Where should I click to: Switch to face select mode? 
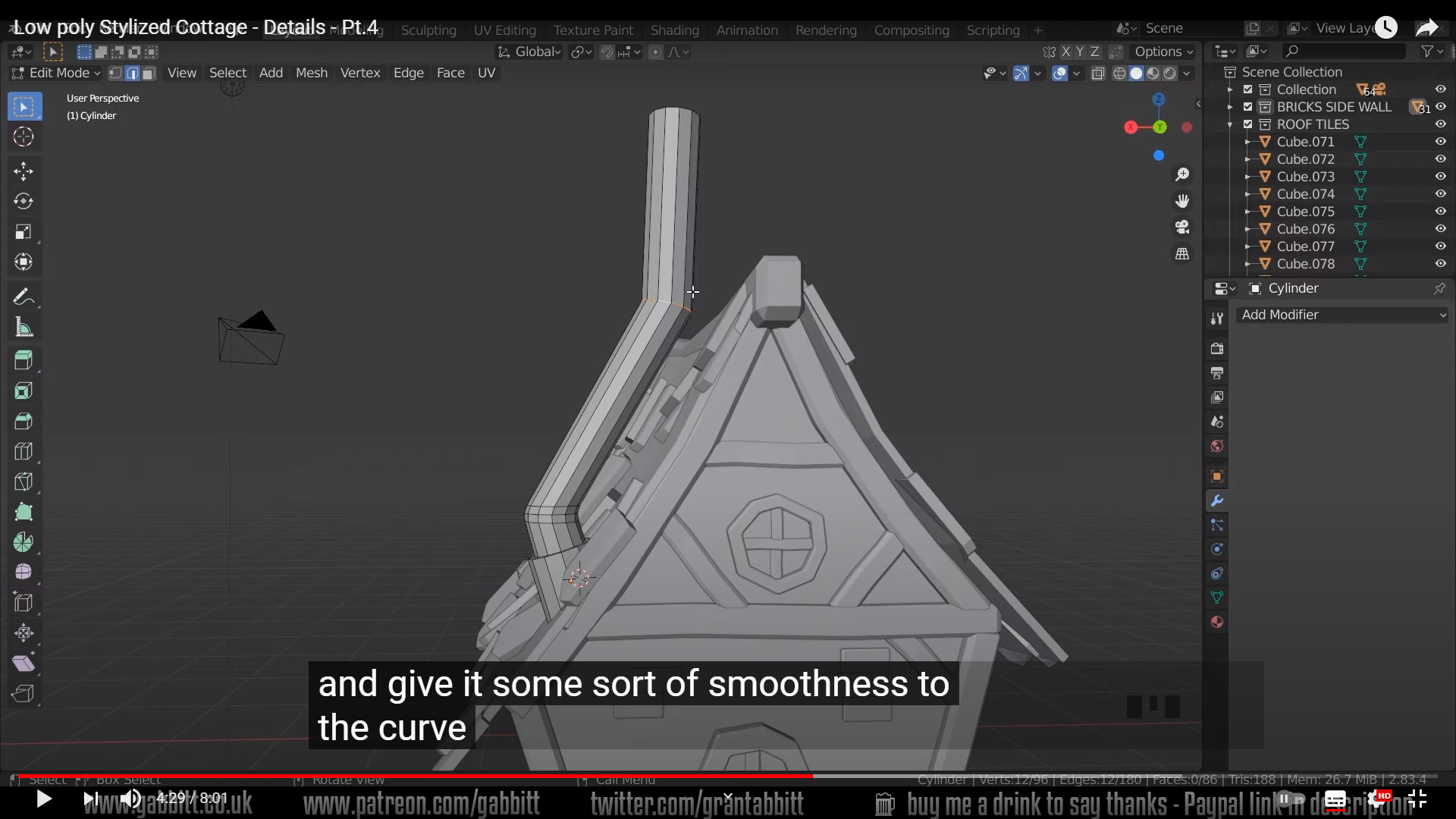149,73
